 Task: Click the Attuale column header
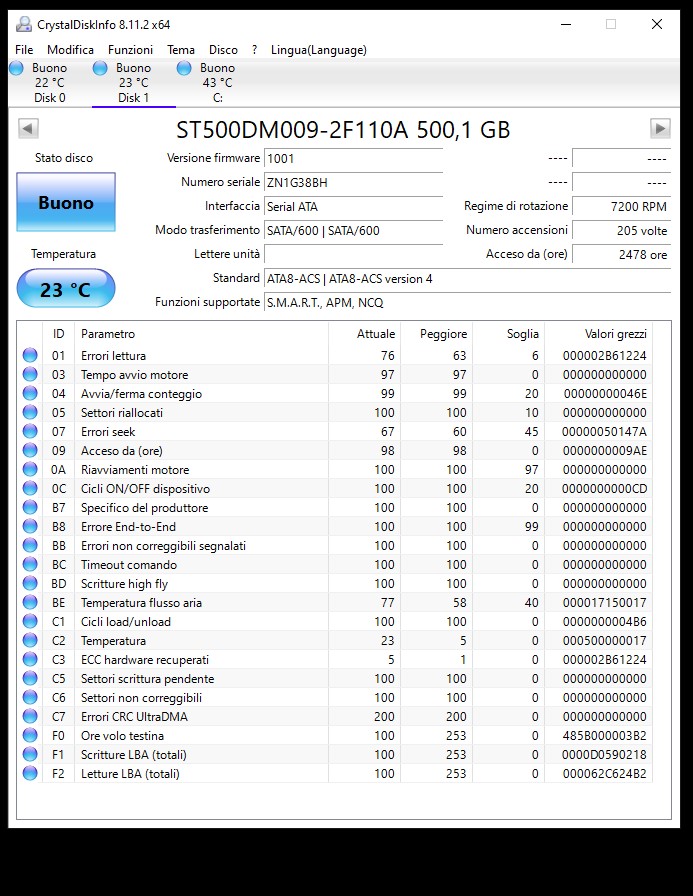[364, 334]
